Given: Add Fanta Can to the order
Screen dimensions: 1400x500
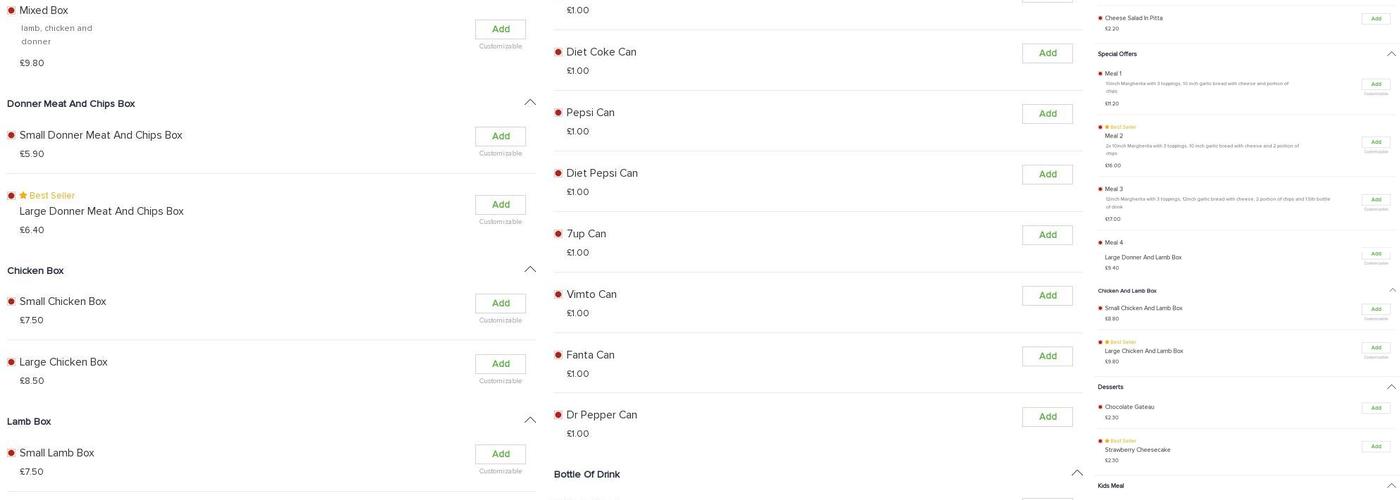Looking at the screenshot, I should click(1047, 356).
